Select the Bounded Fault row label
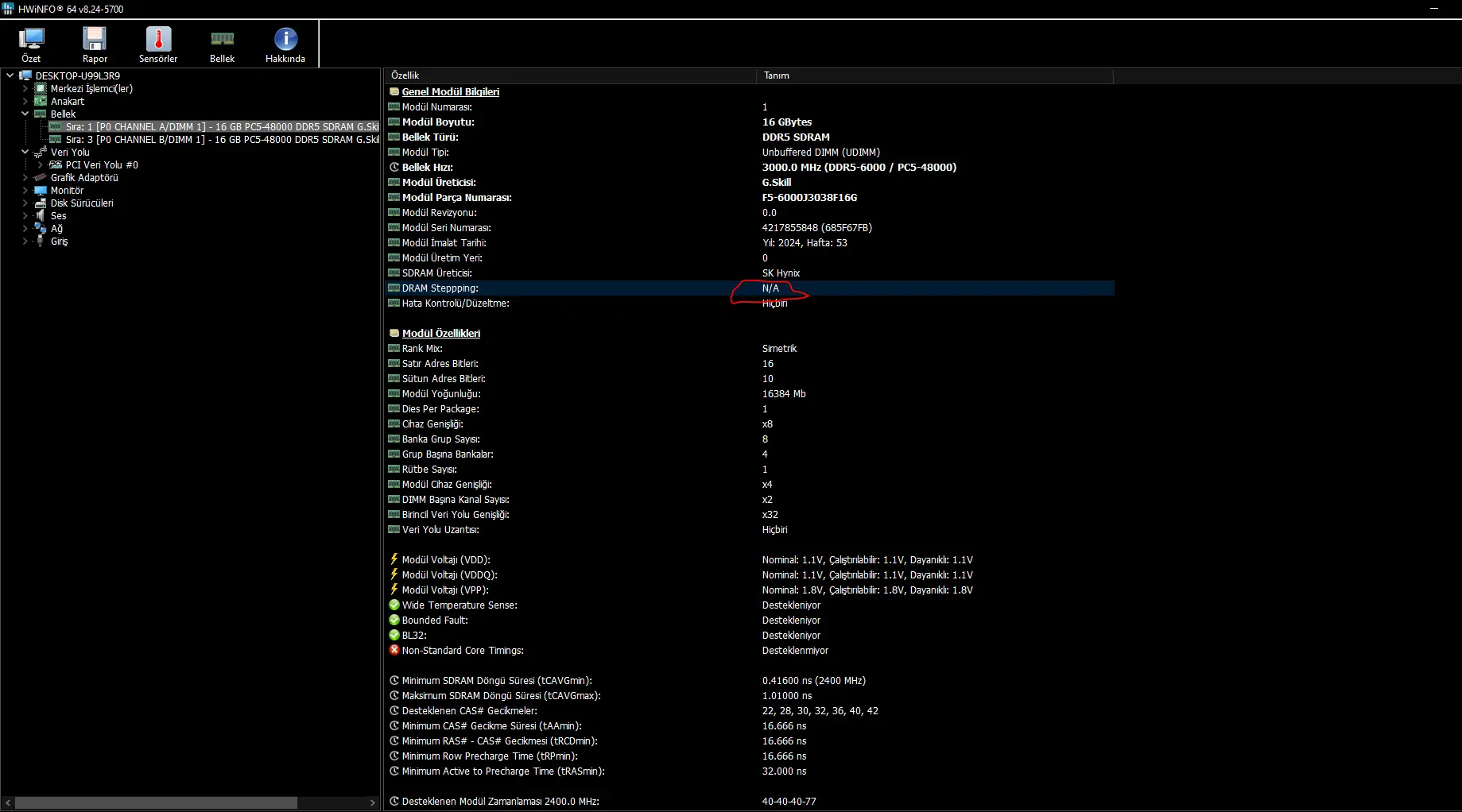 click(x=435, y=620)
